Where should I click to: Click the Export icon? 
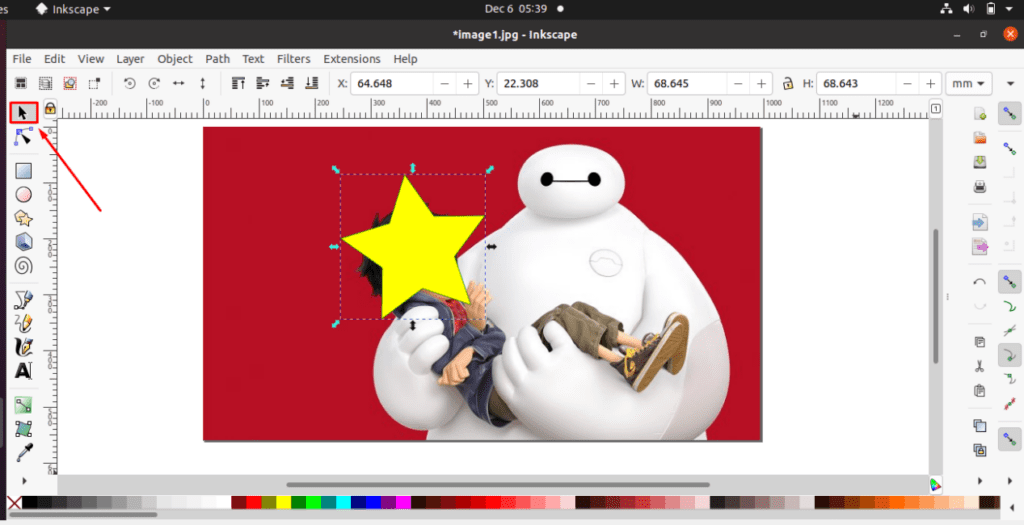[980, 246]
